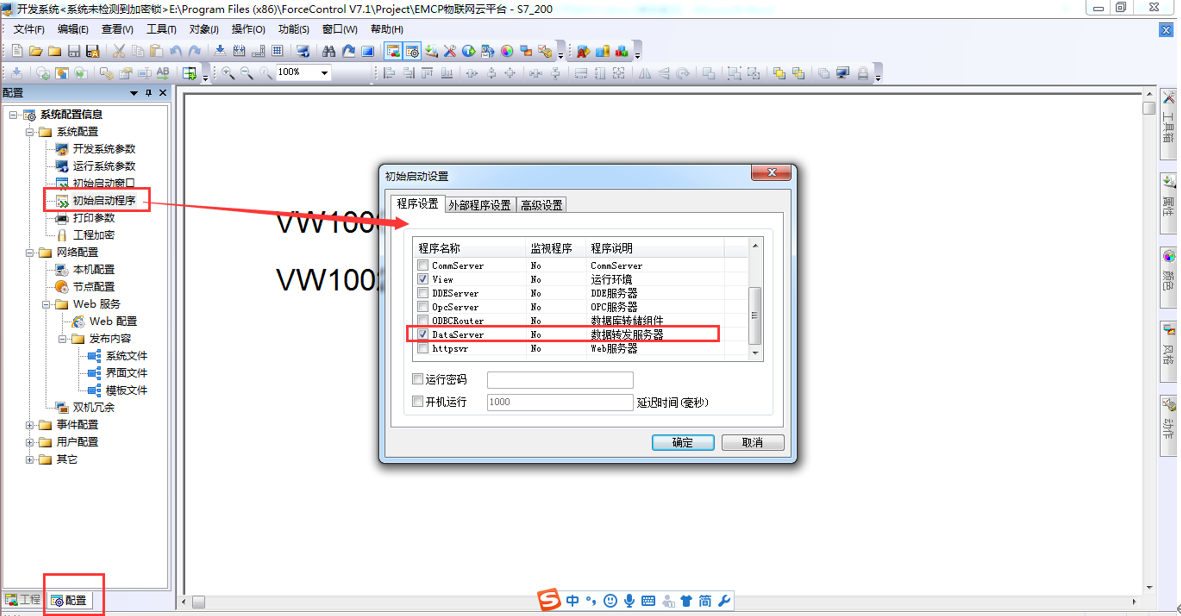1181x616 pixels.
Task: Uncheck the DataServer checkbox
Action: tap(422, 333)
